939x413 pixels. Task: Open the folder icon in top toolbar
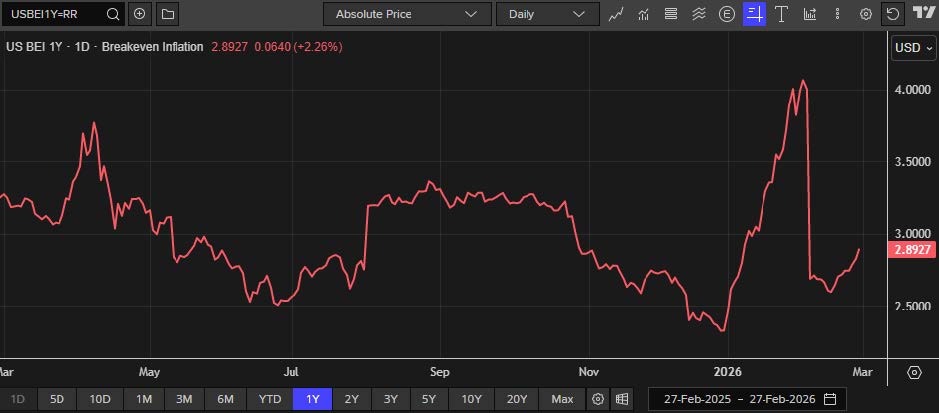tap(167, 14)
